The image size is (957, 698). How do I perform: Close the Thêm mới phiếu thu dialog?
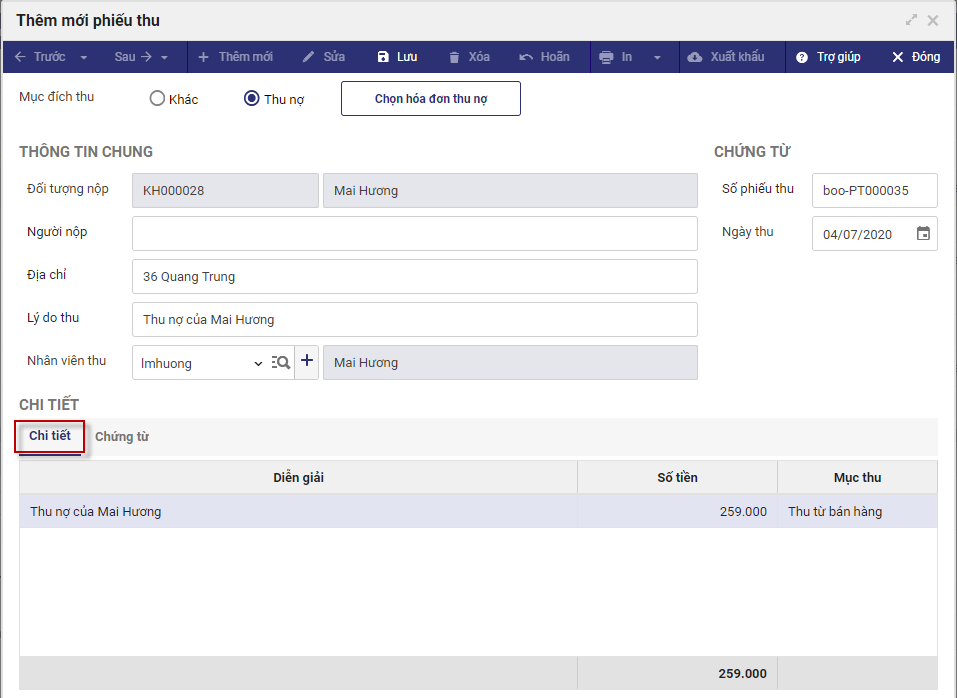point(933,21)
